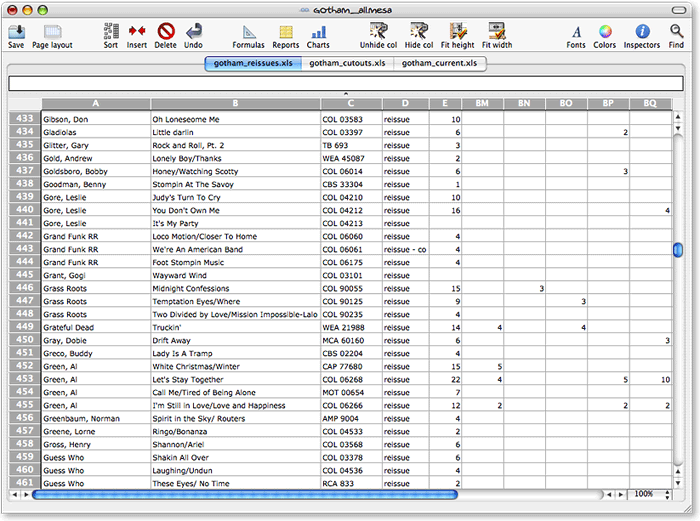Click the vertical scrollbar thumb

click(678, 250)
